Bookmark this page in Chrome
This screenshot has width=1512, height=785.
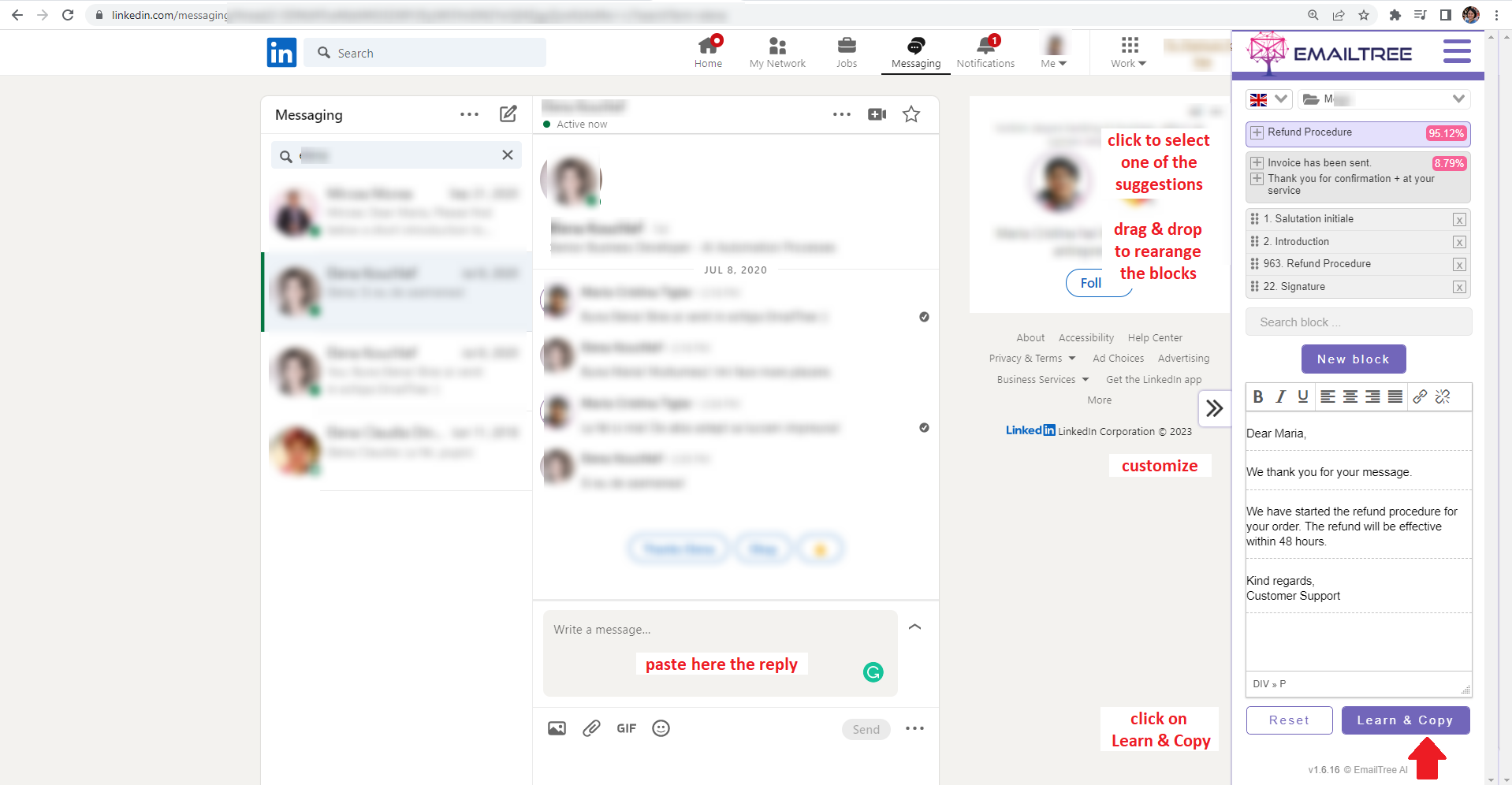1364,15
